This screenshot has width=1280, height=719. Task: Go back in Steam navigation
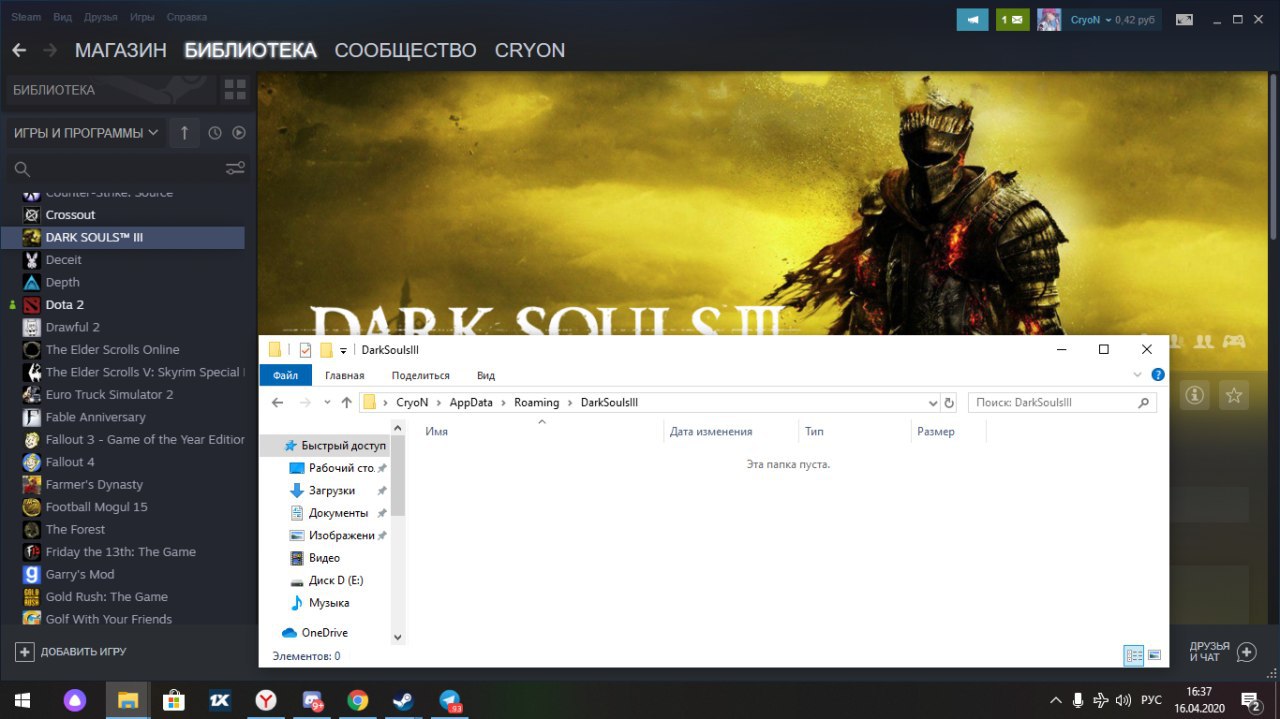[19, 50]
